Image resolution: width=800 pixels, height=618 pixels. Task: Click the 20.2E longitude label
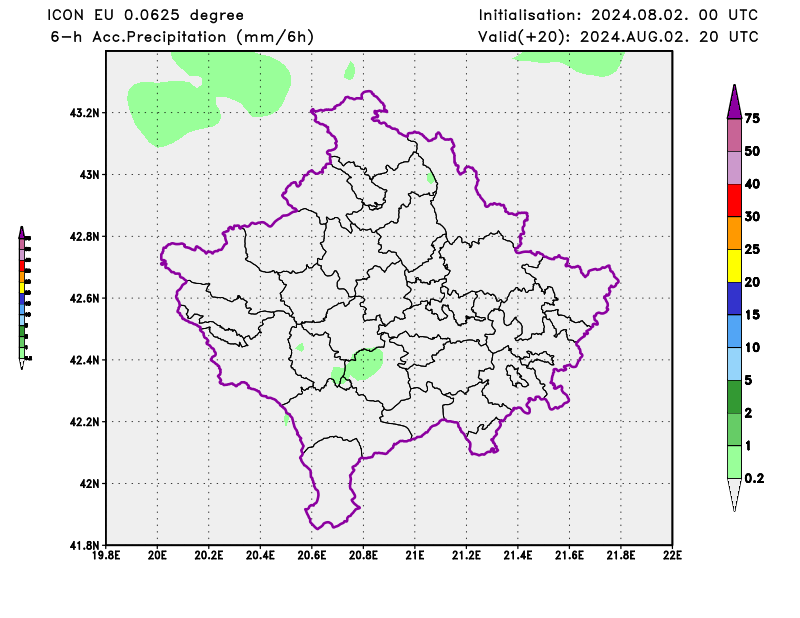pos(209,555)
